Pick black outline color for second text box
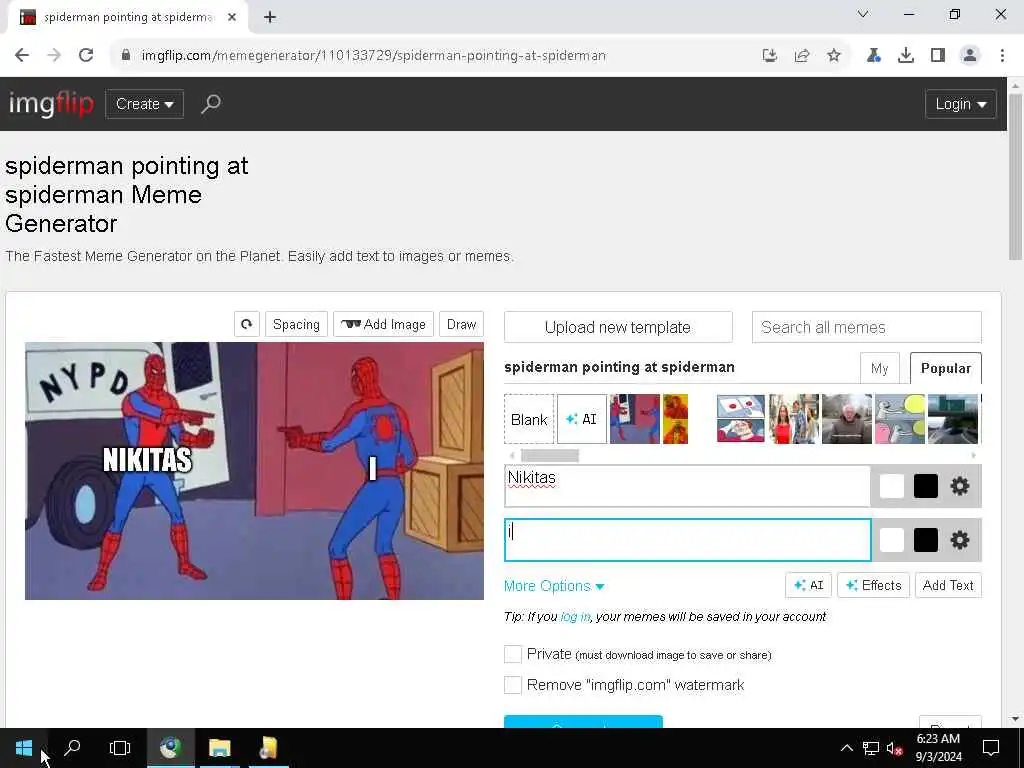 coord(925,540)
